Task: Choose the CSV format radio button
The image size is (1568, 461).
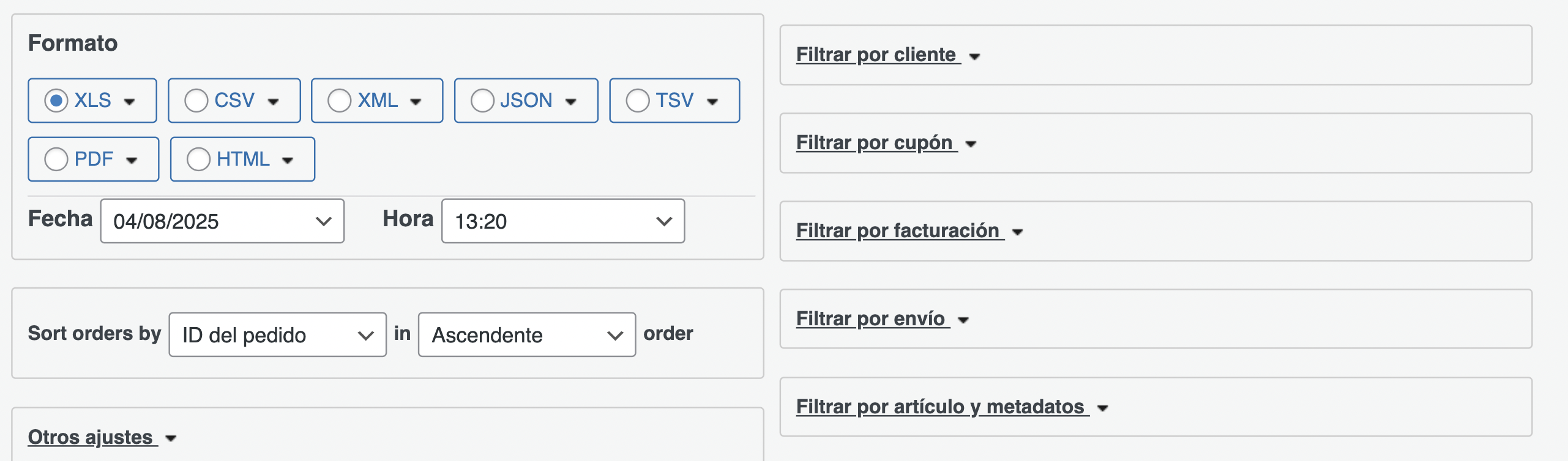Action: coord(196,100)
